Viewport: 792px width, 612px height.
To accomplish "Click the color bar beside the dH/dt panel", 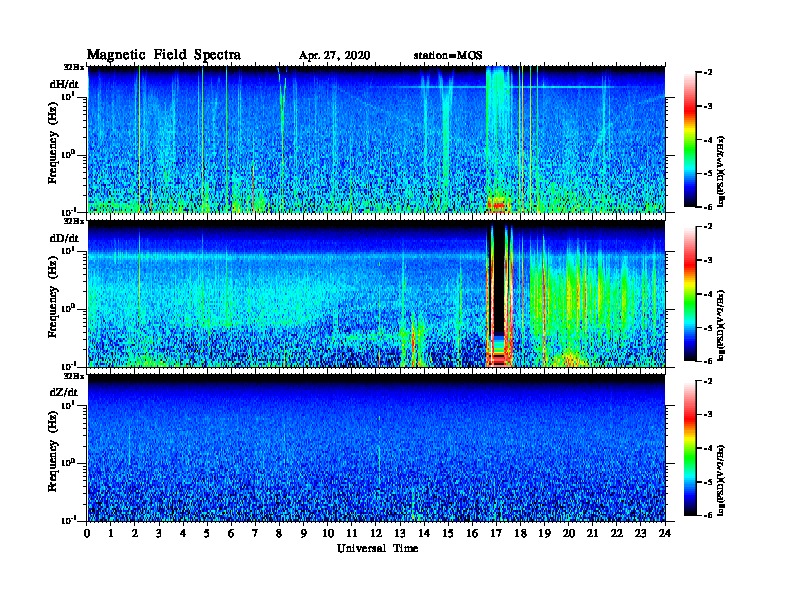I will point(690,140).
